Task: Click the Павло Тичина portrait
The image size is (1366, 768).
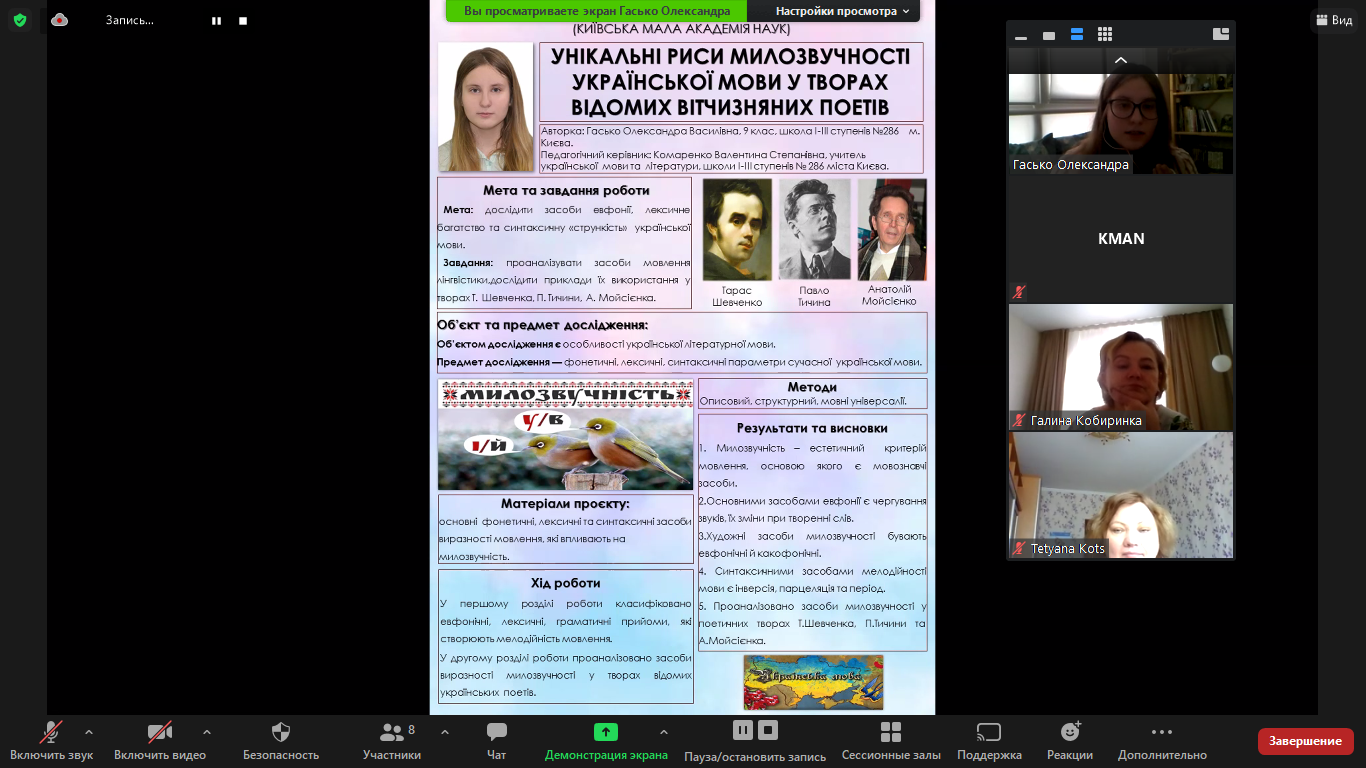Action: tap(814, 230)
